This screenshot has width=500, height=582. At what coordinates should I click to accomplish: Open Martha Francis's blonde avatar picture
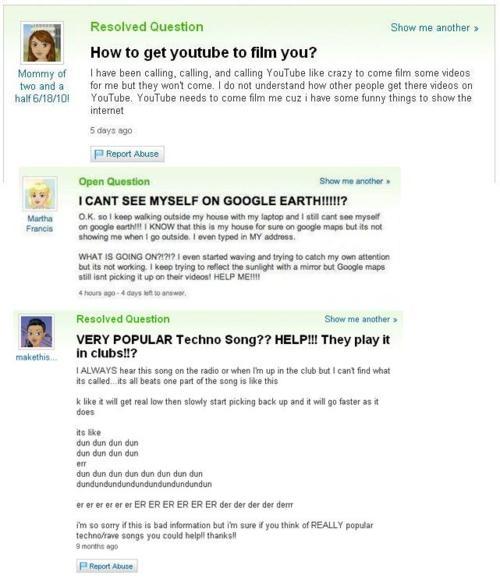pos(40,193)
